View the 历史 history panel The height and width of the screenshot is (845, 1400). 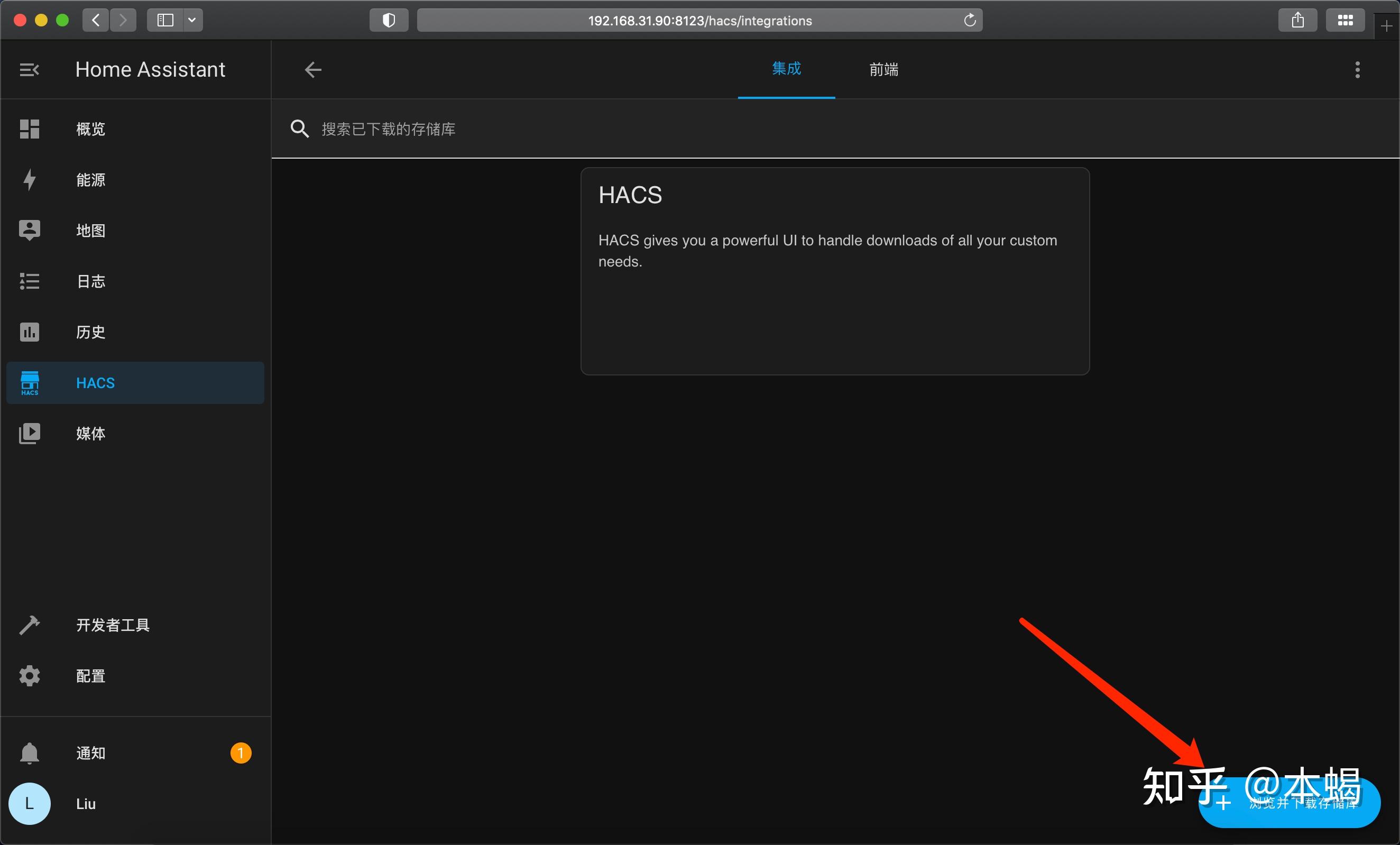click(90, 332)
